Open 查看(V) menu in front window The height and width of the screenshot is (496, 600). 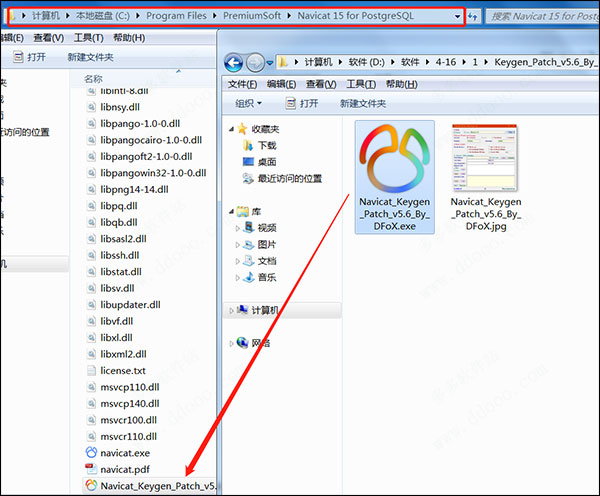click(x=321, y=84)
